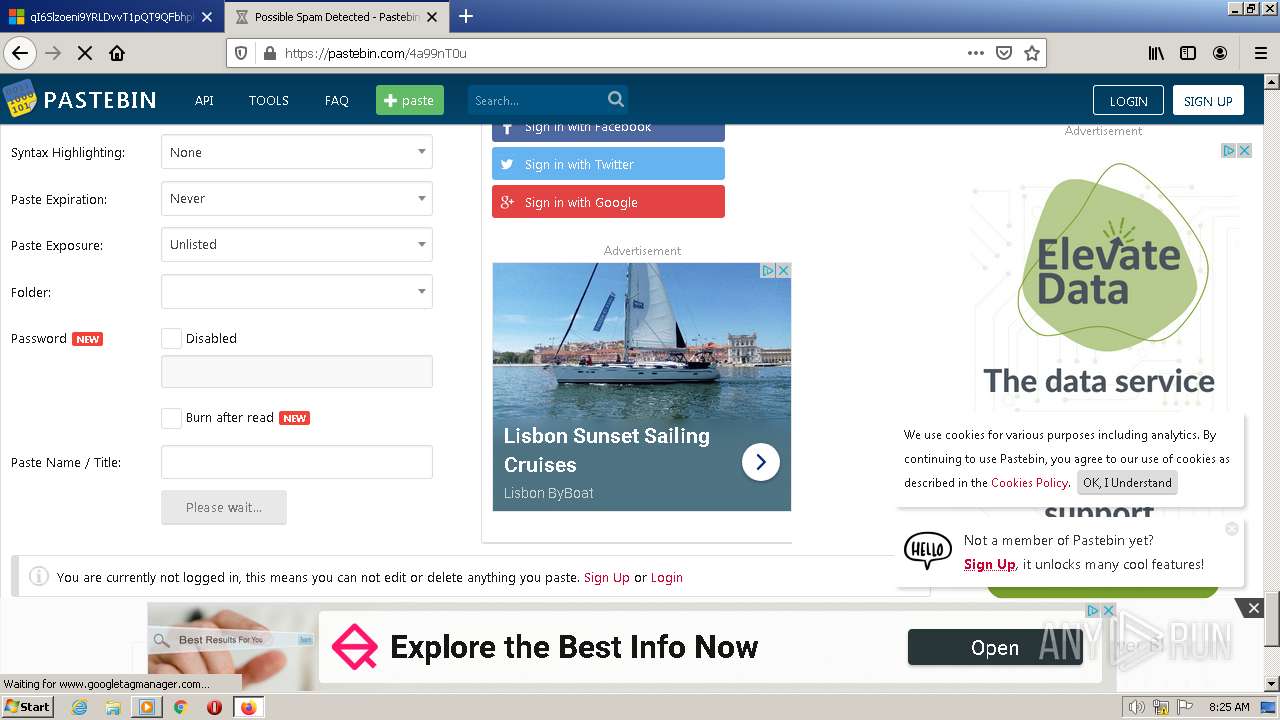The width and height of the screenshot is (1280, 720).
Task: Close the Lisbon Sunset Sailing ad with X
Action: click(784, 270)
